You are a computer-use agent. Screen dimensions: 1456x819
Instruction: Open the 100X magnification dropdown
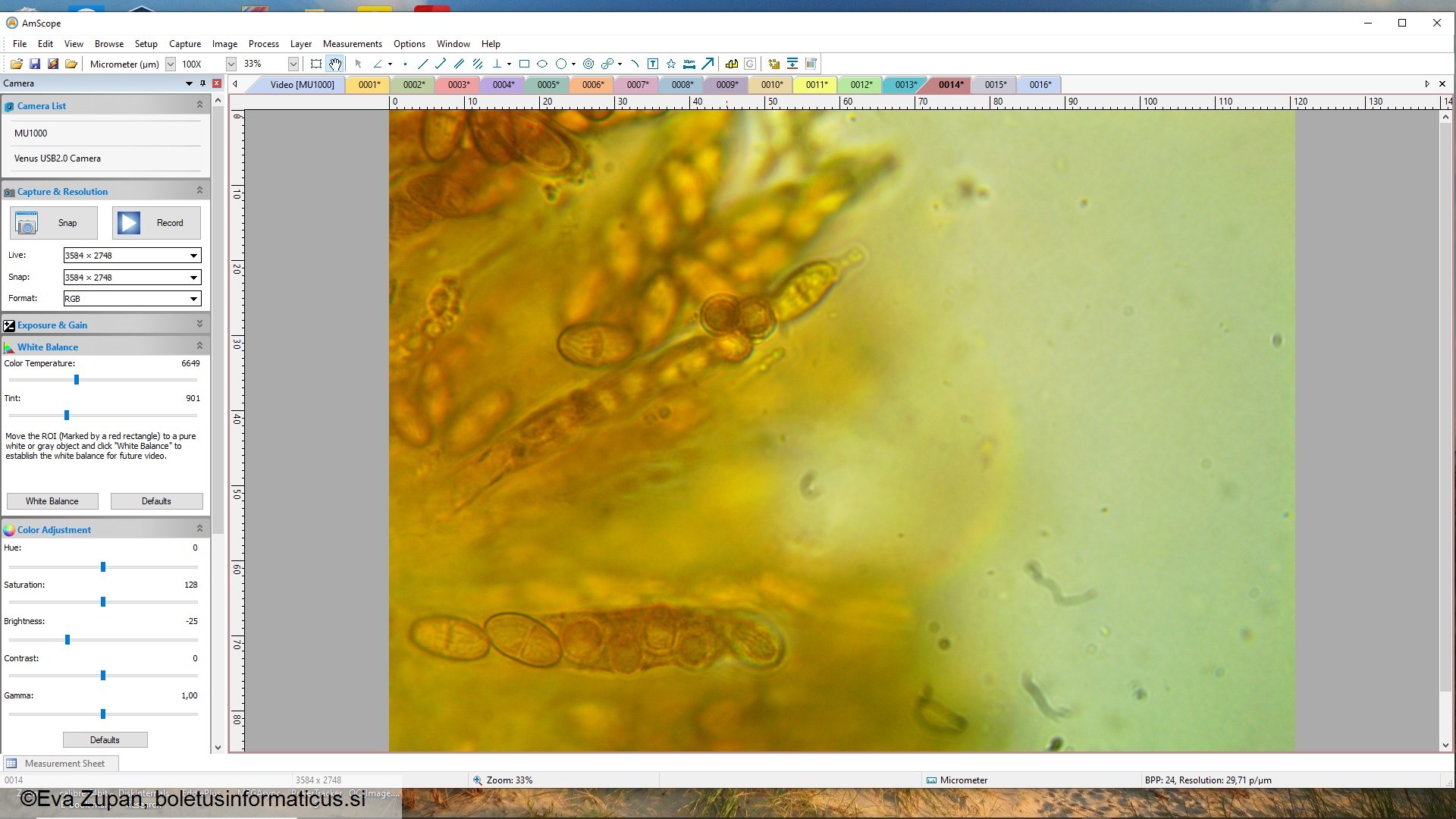pyautogui.click(x=231, y=64)
